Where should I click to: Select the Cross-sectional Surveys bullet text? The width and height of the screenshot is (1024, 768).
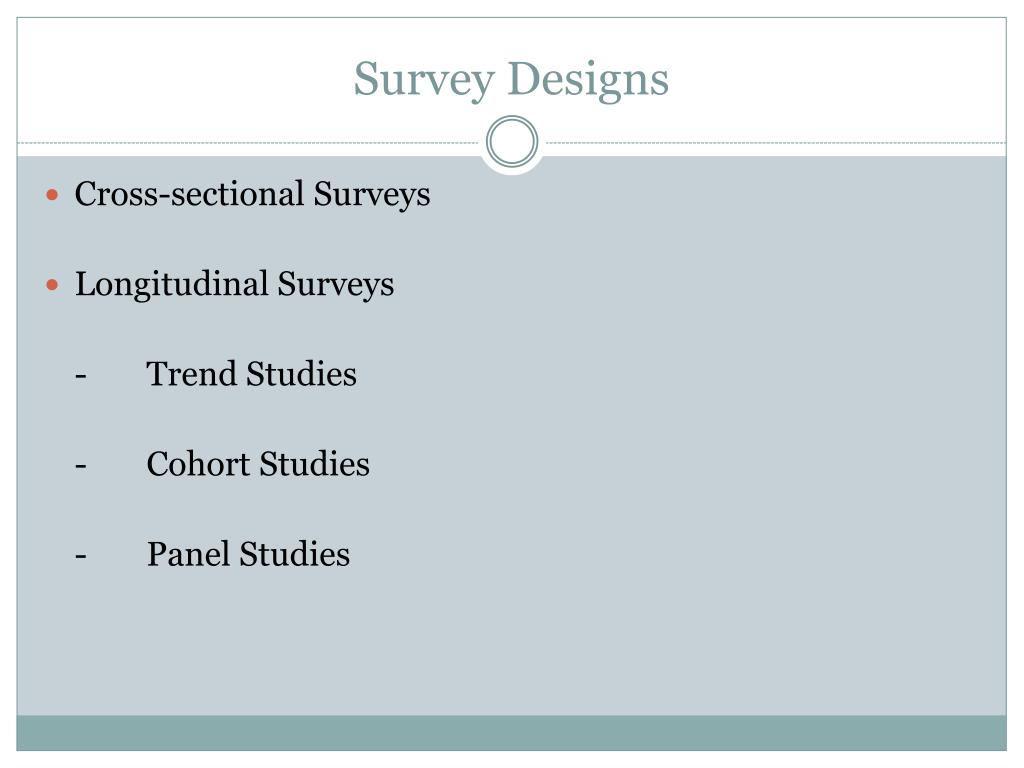coord(252,195)
